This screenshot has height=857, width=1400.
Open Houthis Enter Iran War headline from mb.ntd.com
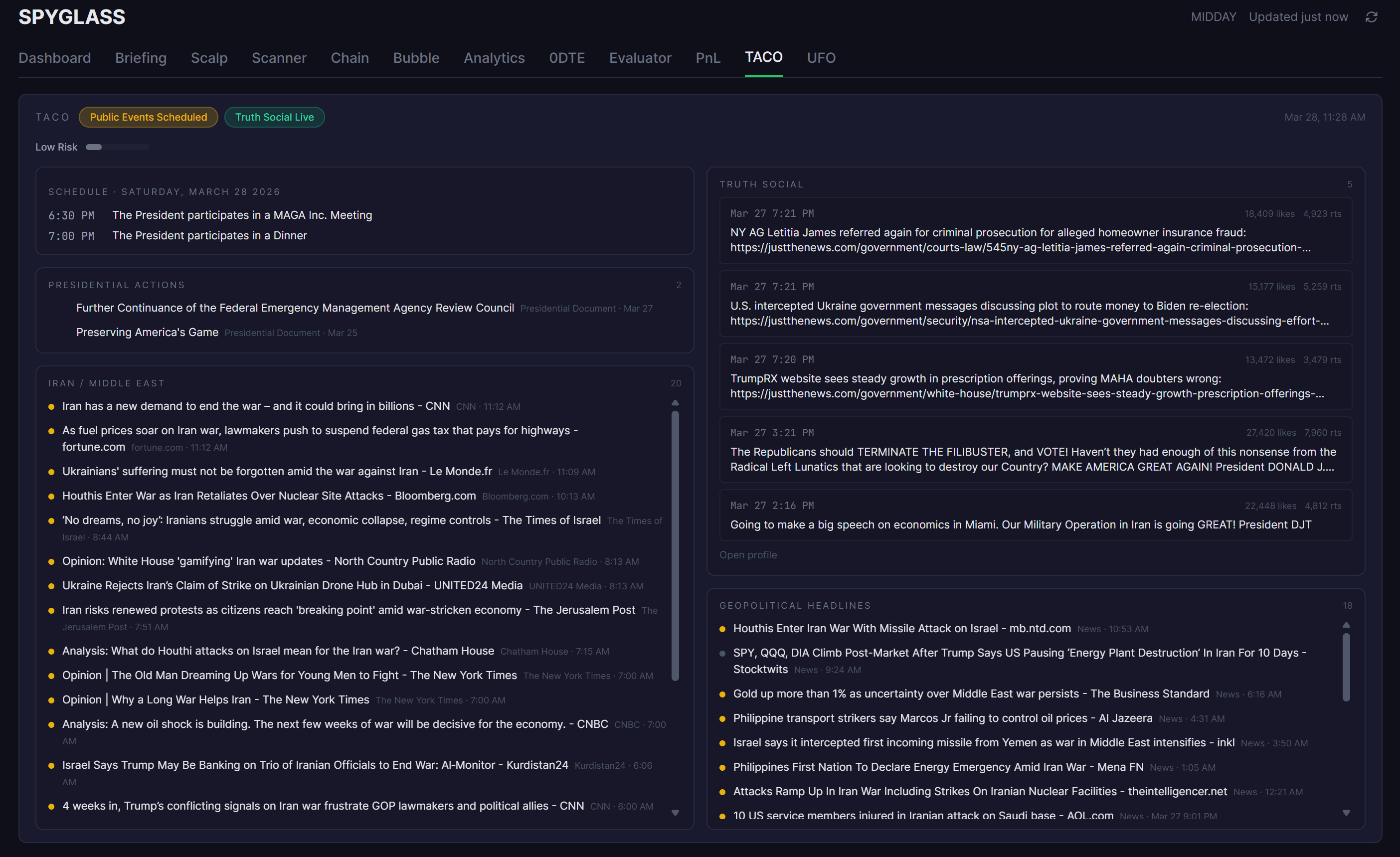tap(902, 629)
